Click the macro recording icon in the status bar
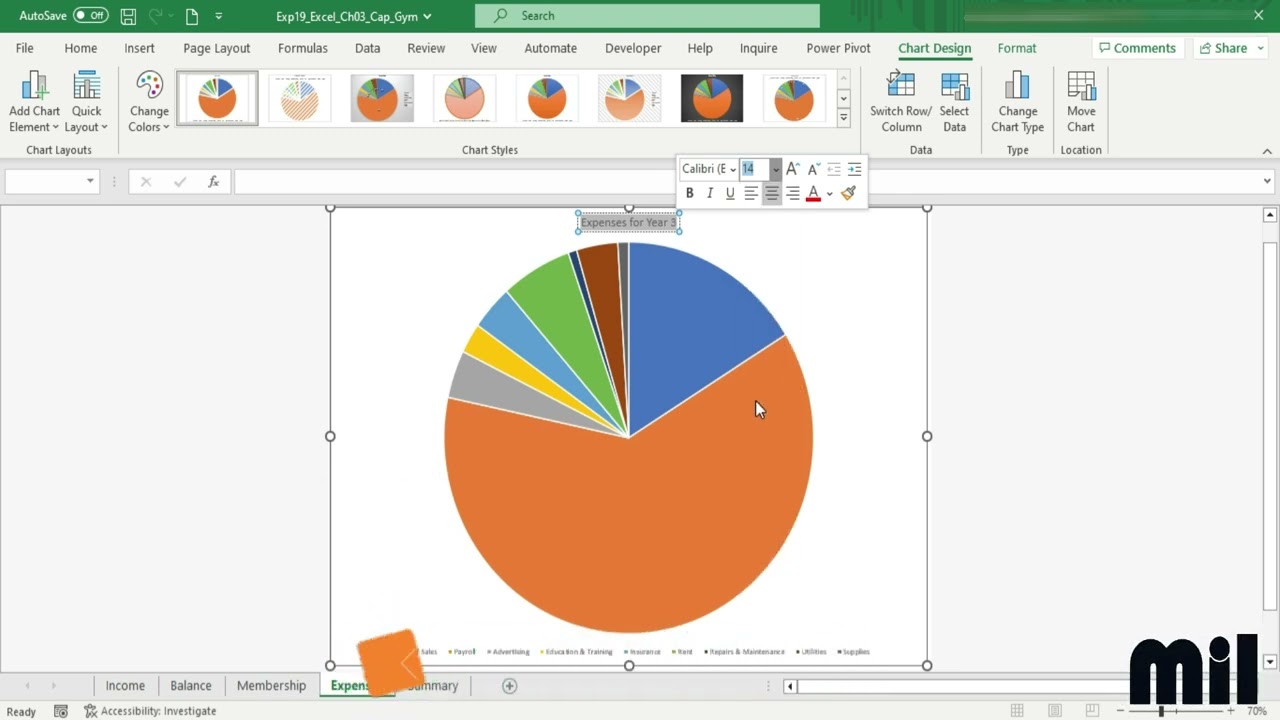Image resolution: width=1280 pixels, height=720 pixels. (x=61, y=711)
